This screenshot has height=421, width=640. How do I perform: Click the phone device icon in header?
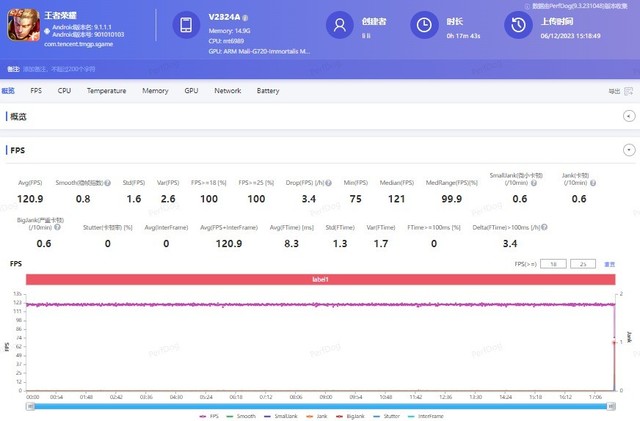tap(185, 27)
